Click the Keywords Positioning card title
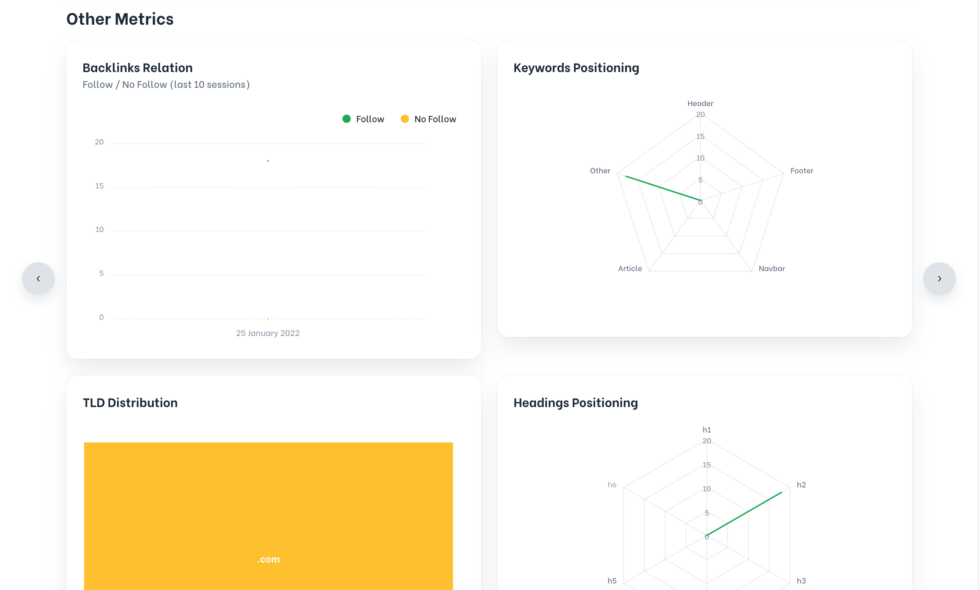980x590 pixels. (576, 68)
